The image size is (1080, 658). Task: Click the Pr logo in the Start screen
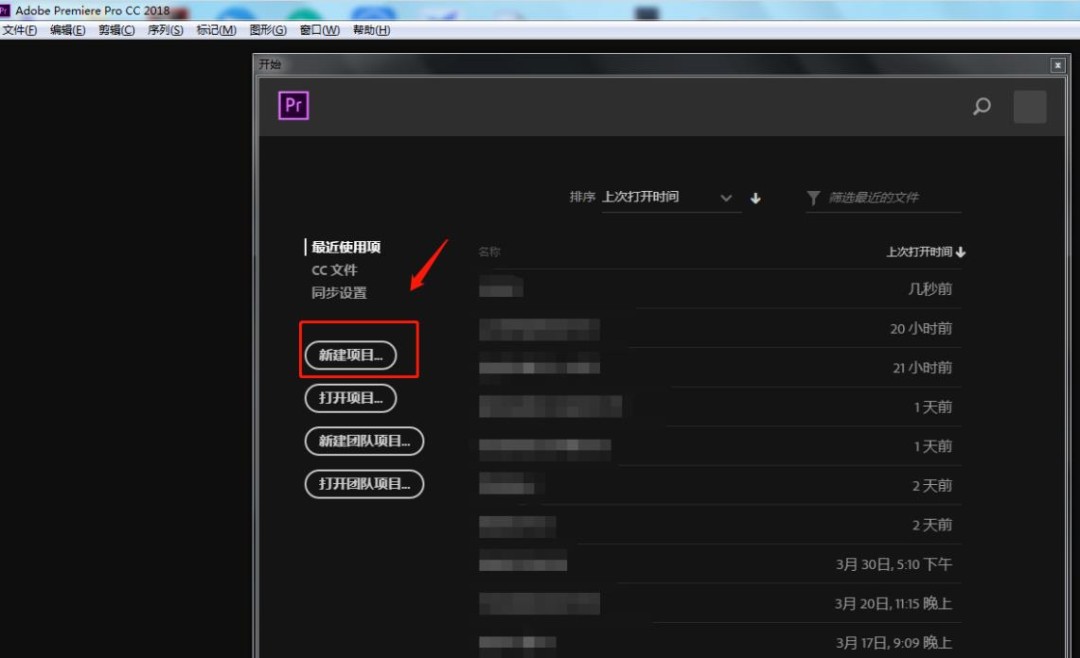click(292, 105)
